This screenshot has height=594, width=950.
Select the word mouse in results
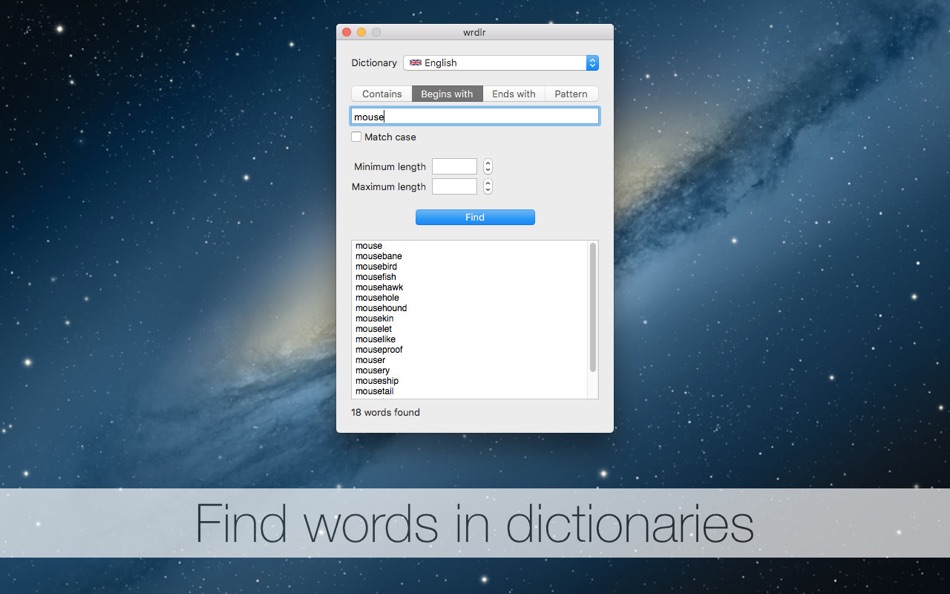point(369,245)
